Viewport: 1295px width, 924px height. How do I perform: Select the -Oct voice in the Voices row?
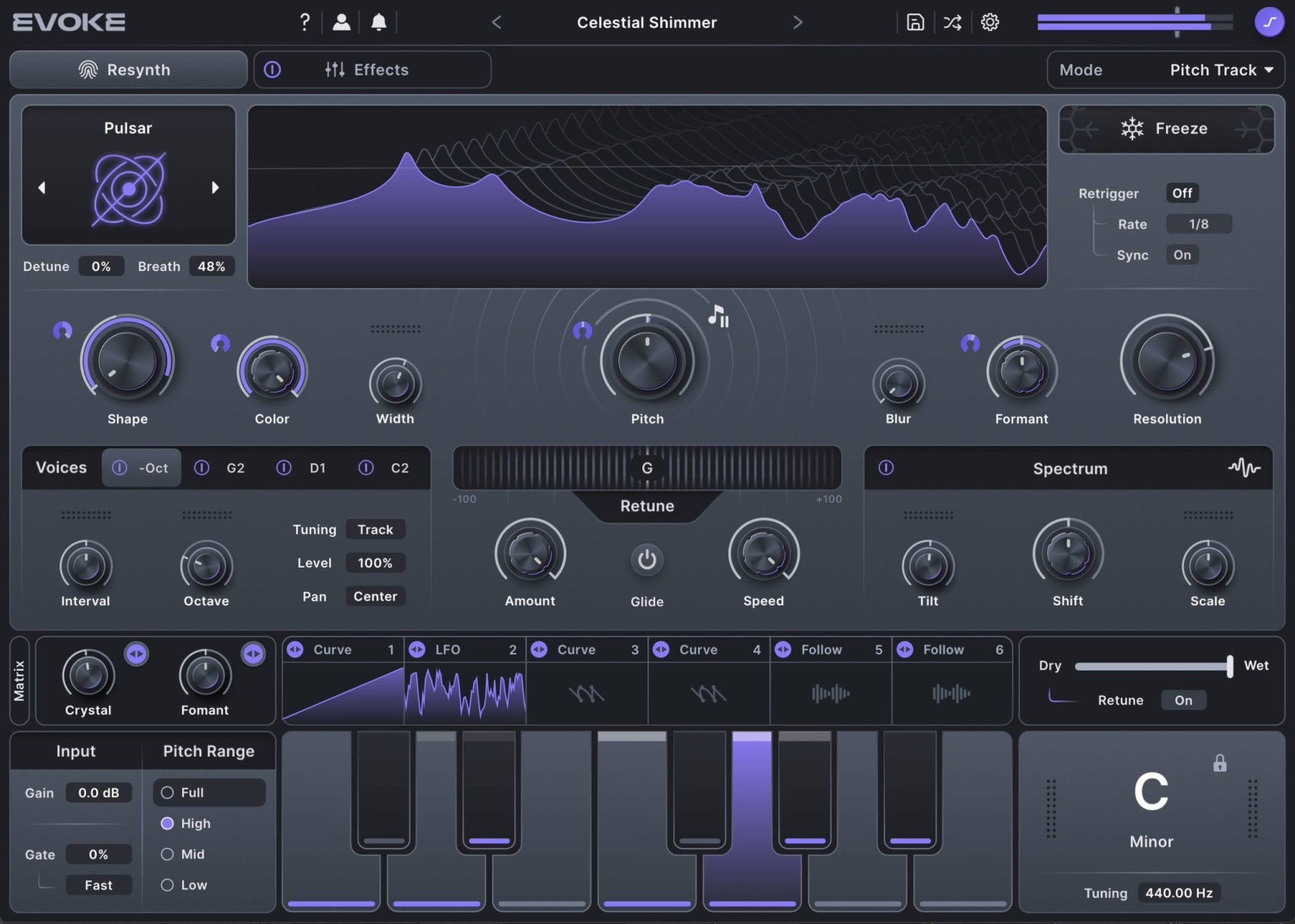click(x=142, y=468)
